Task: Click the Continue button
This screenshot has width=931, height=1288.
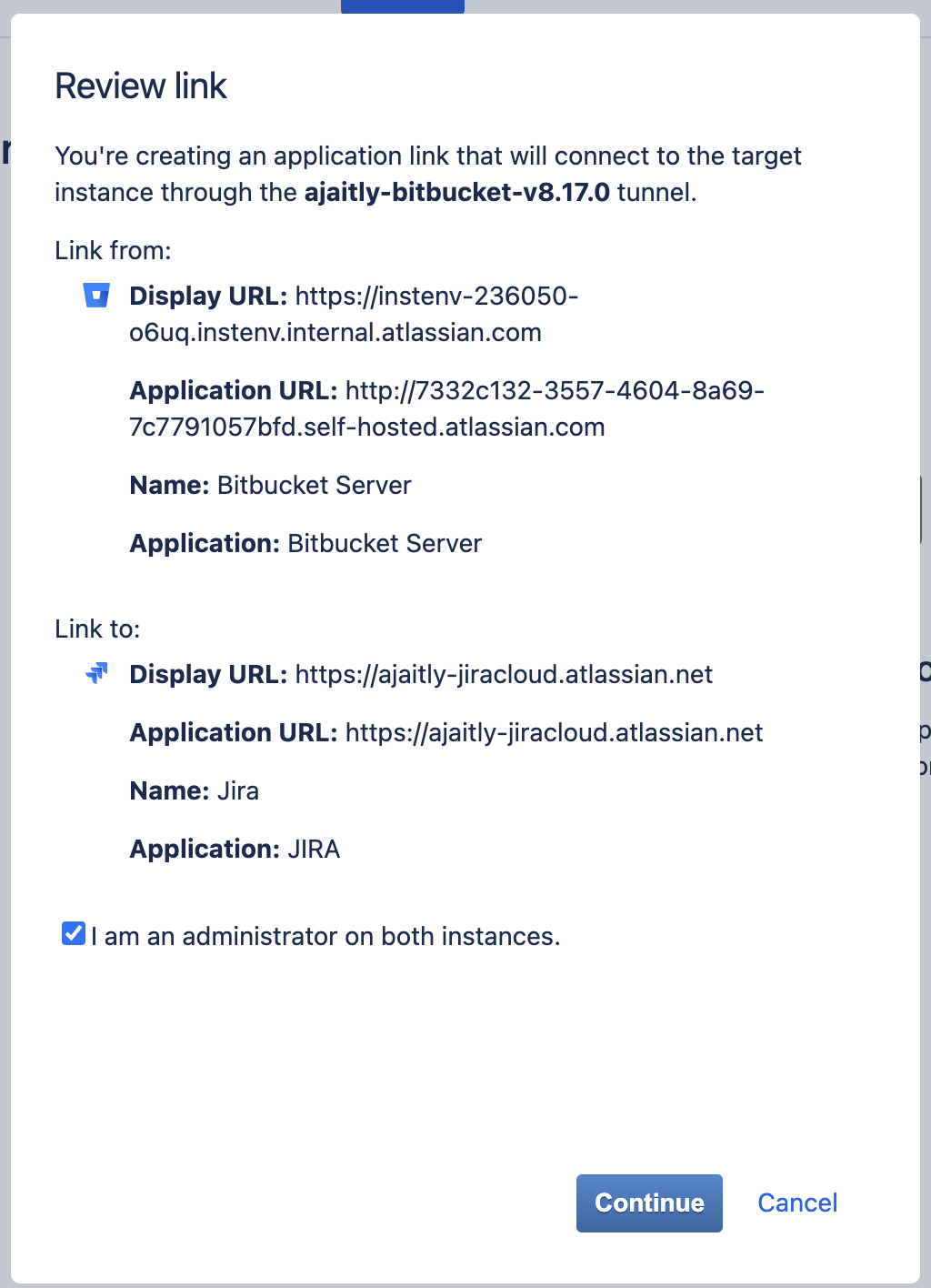Action: pyautogui.click(x=649, y=1202)
